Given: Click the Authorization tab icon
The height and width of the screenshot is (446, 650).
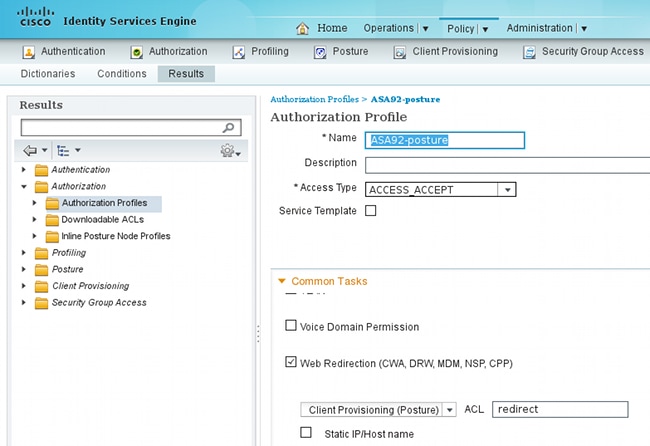Looking at the screenshot, I should click(x=136, y=52).
